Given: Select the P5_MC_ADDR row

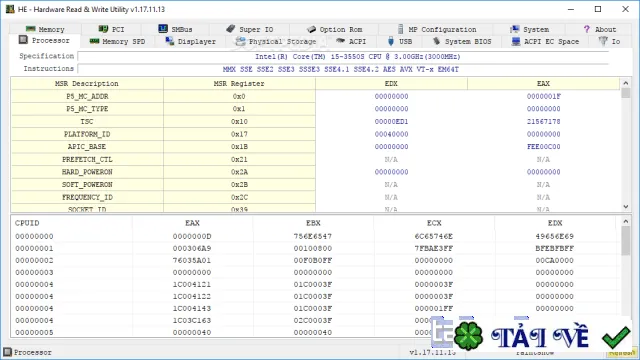Looking at the screenshot, I should pyautogui.click(x=315, y=96).
